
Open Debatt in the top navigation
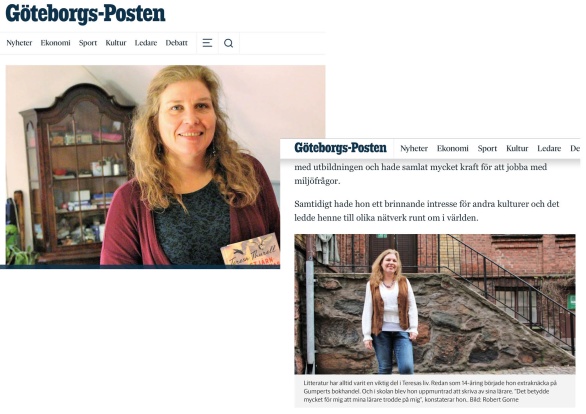(x=176, y=43)
